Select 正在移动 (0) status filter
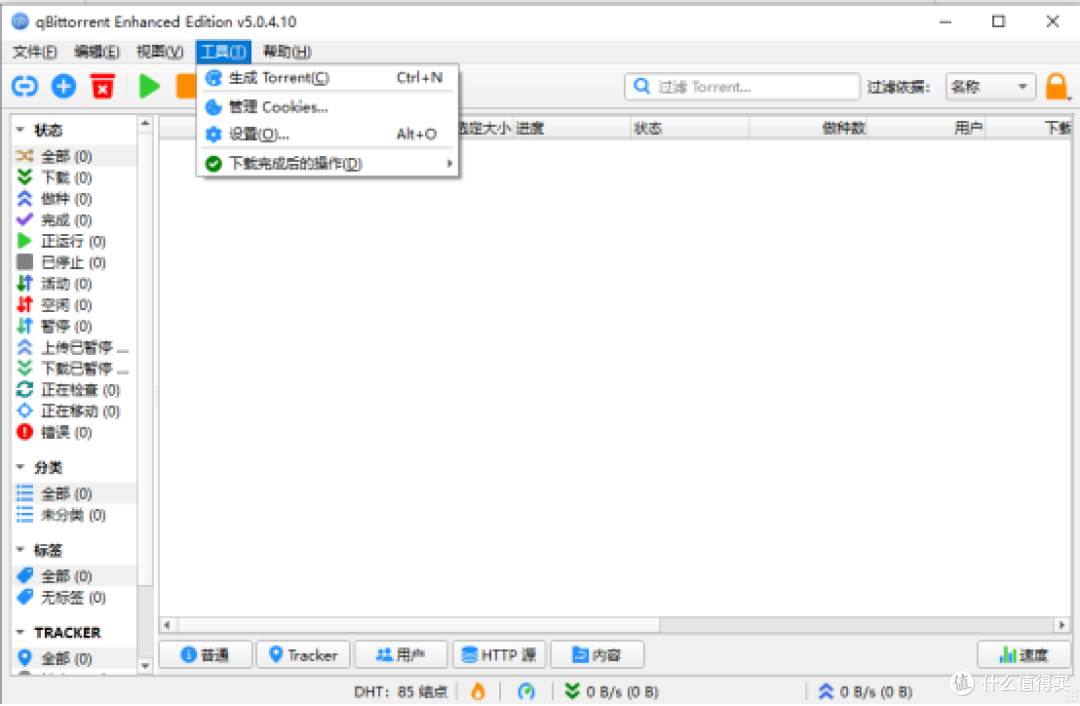Screen dimensions: 1080x706 click(74, 411)
